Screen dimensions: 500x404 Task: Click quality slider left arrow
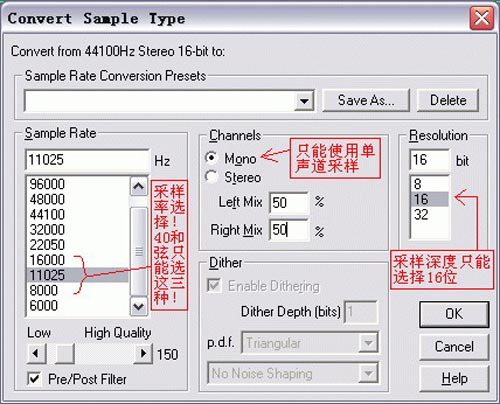pos(36,353)
